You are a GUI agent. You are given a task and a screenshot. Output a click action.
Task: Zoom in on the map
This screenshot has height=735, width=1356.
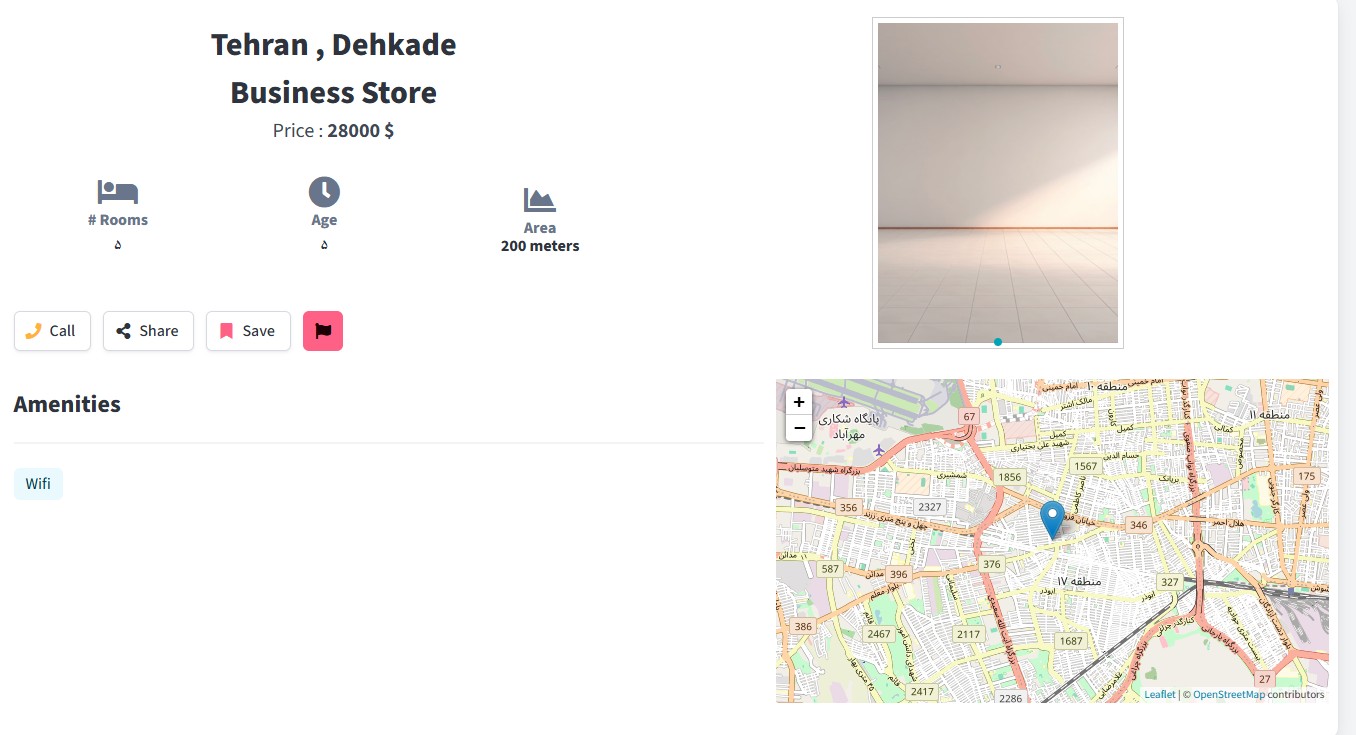(x=799, y=402)
